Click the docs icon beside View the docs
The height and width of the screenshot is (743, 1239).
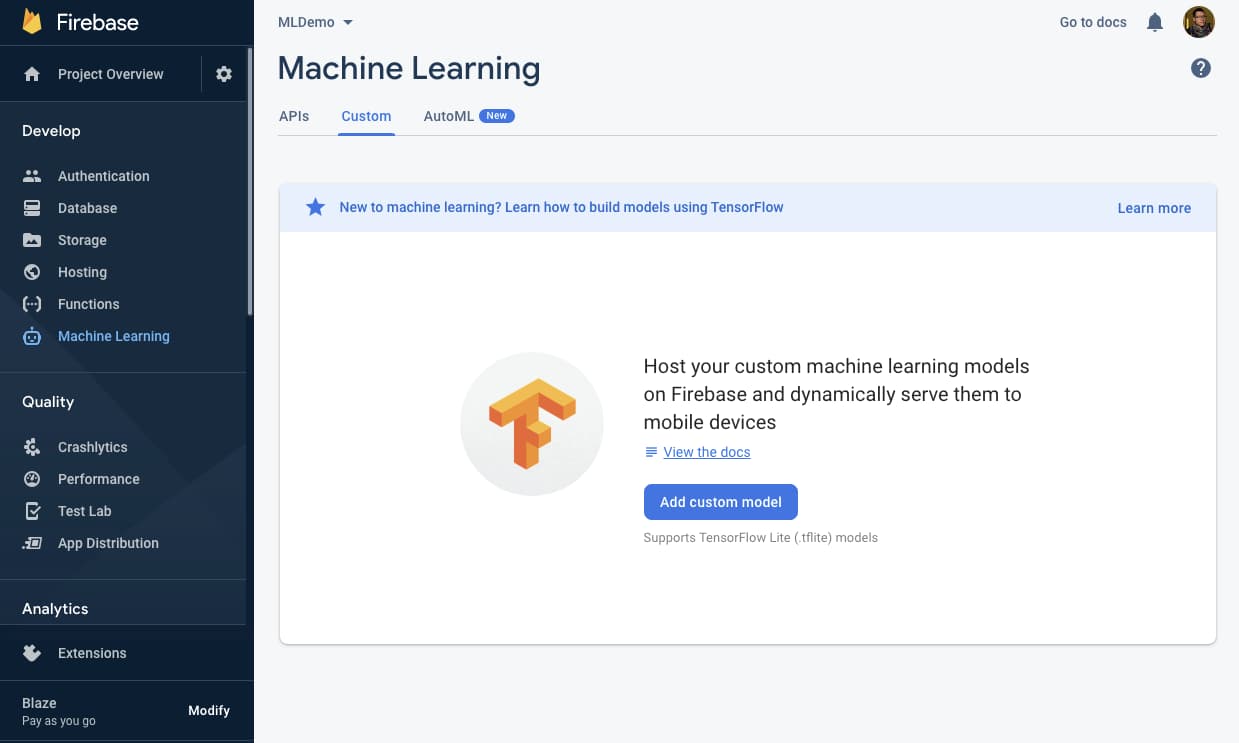pyautogui.click(x=652, y=452)
